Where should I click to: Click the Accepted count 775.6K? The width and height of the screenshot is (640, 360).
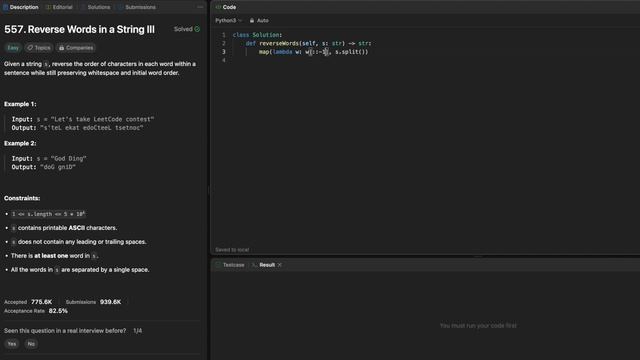click(x=42, y=302)
